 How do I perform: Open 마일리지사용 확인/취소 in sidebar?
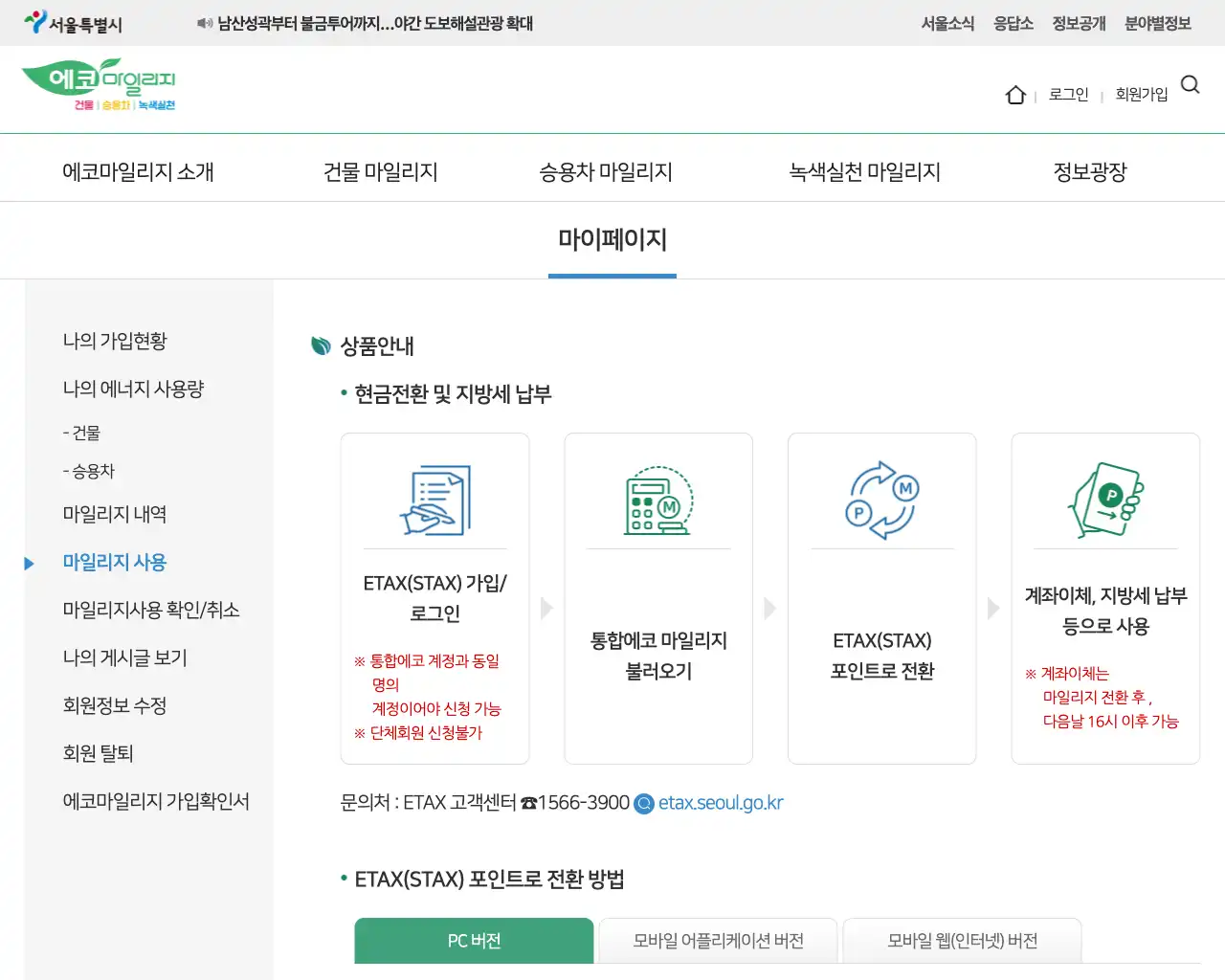click(151, 610)
